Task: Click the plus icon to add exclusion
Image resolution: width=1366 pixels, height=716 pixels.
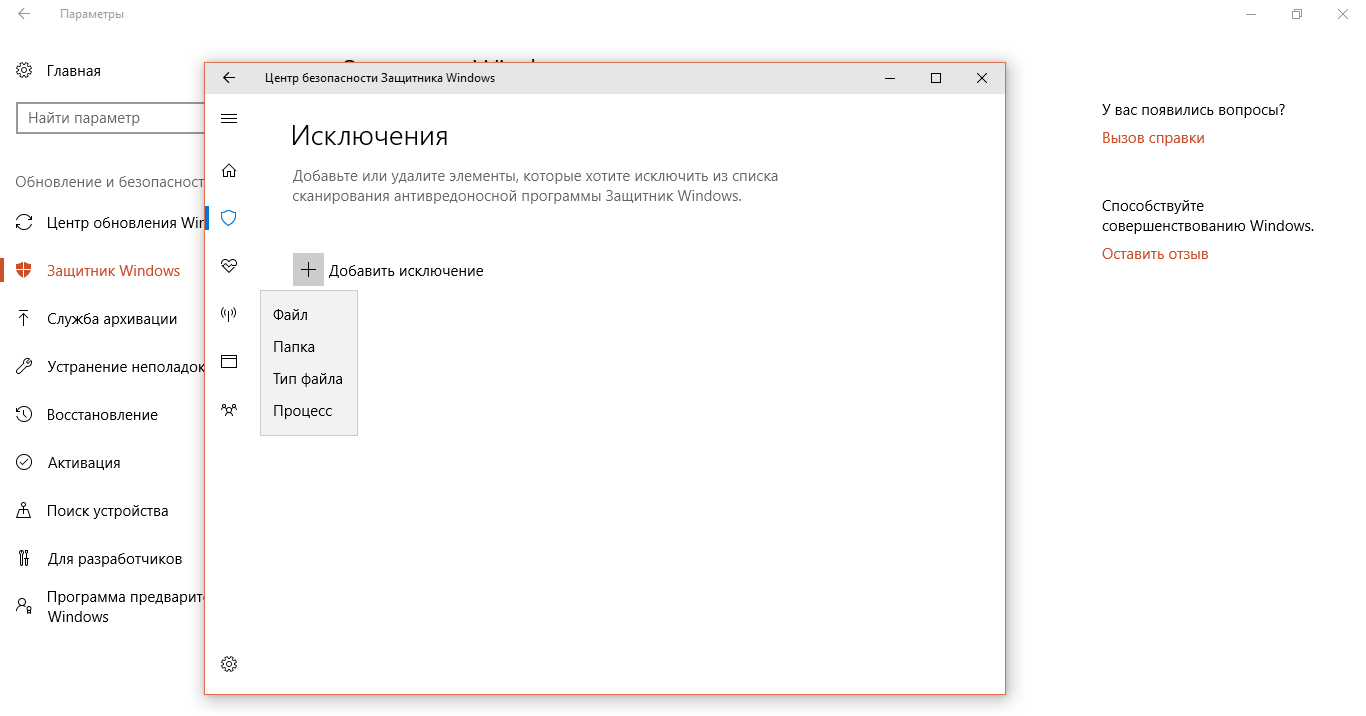Action: [308, 270]
